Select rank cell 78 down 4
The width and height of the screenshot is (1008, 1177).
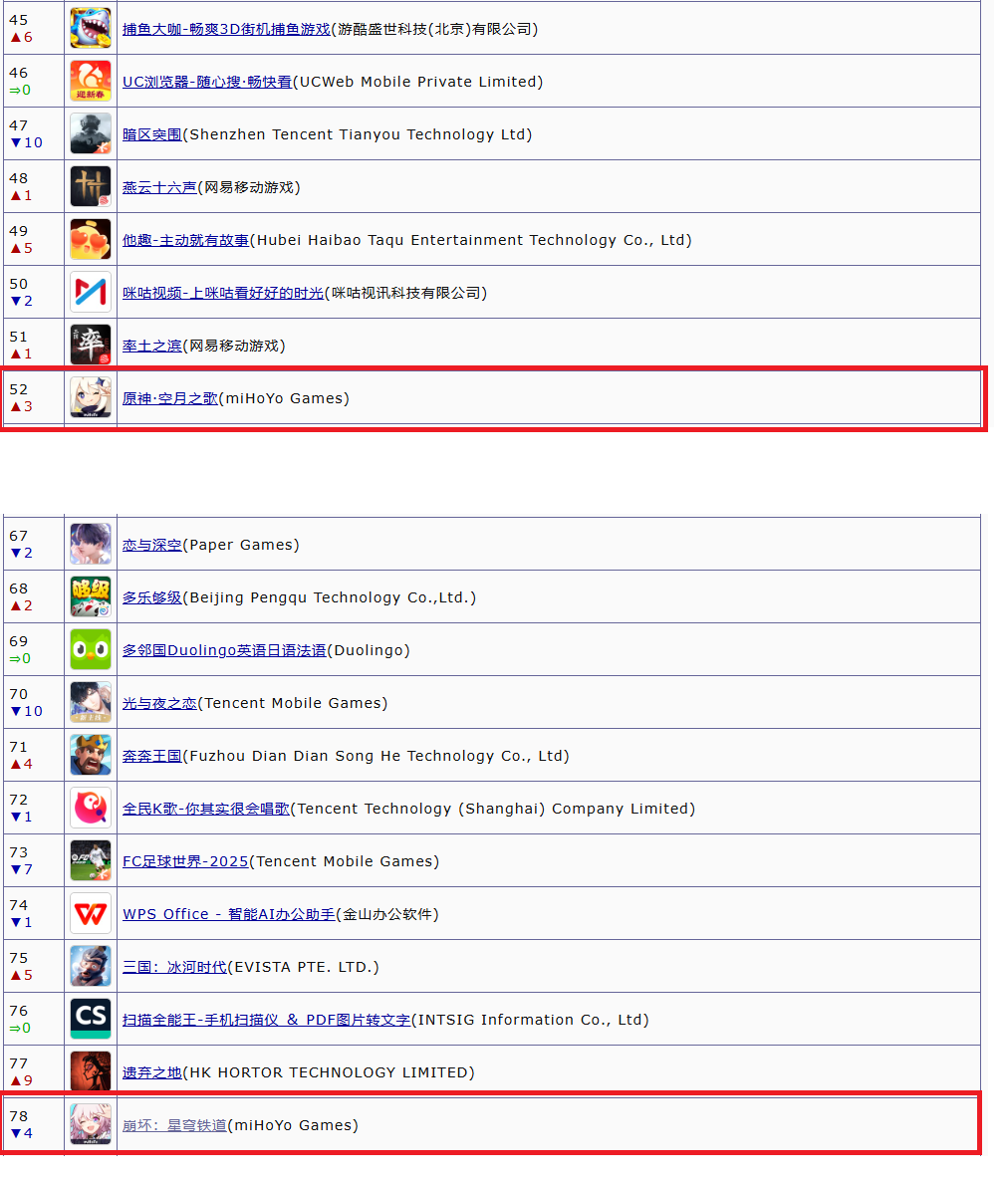pos(35,1125)
